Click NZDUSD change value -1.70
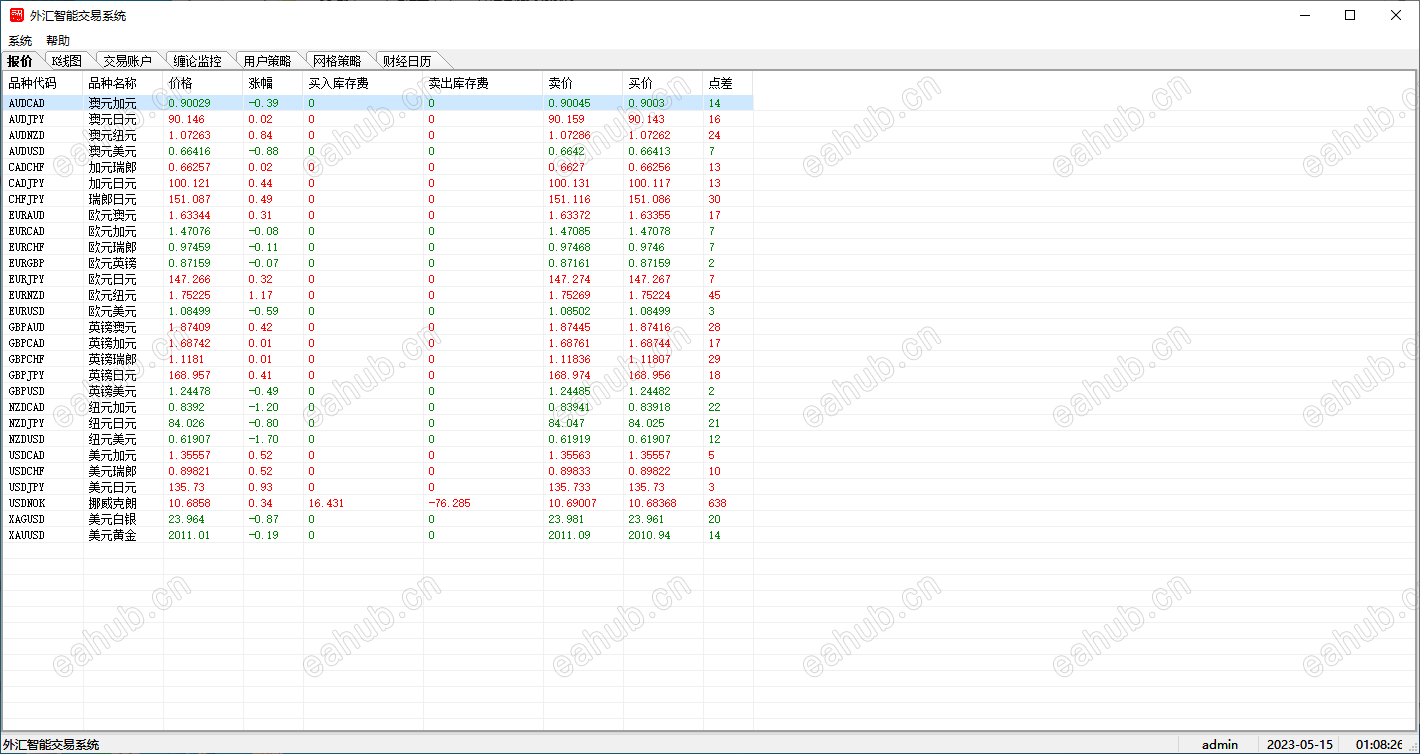Image resolution: width=1420 pixels, height=754 pixels. [264, 439]
